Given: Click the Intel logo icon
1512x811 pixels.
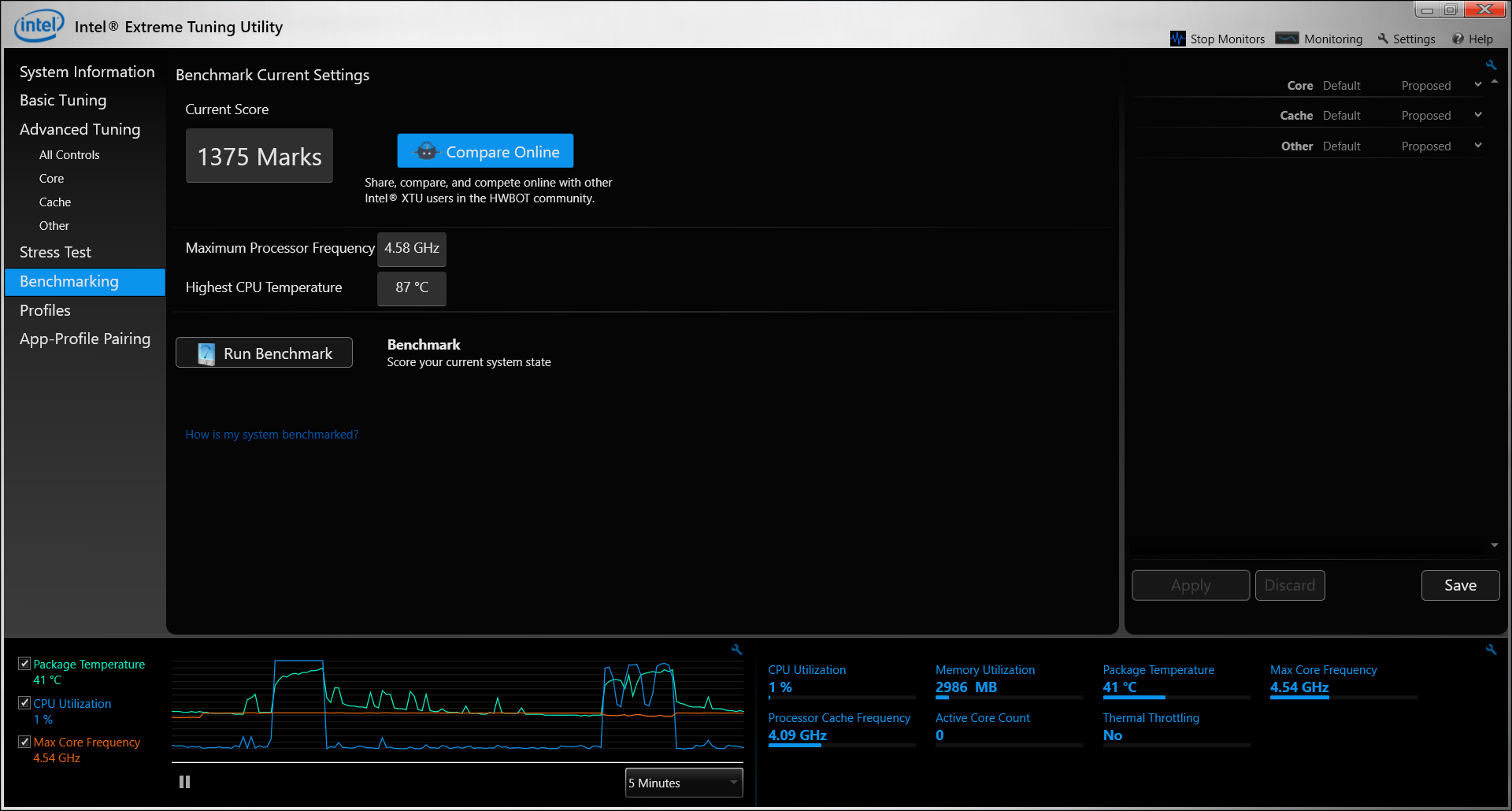Looking at the screenshot, I should tap(39, 25).
